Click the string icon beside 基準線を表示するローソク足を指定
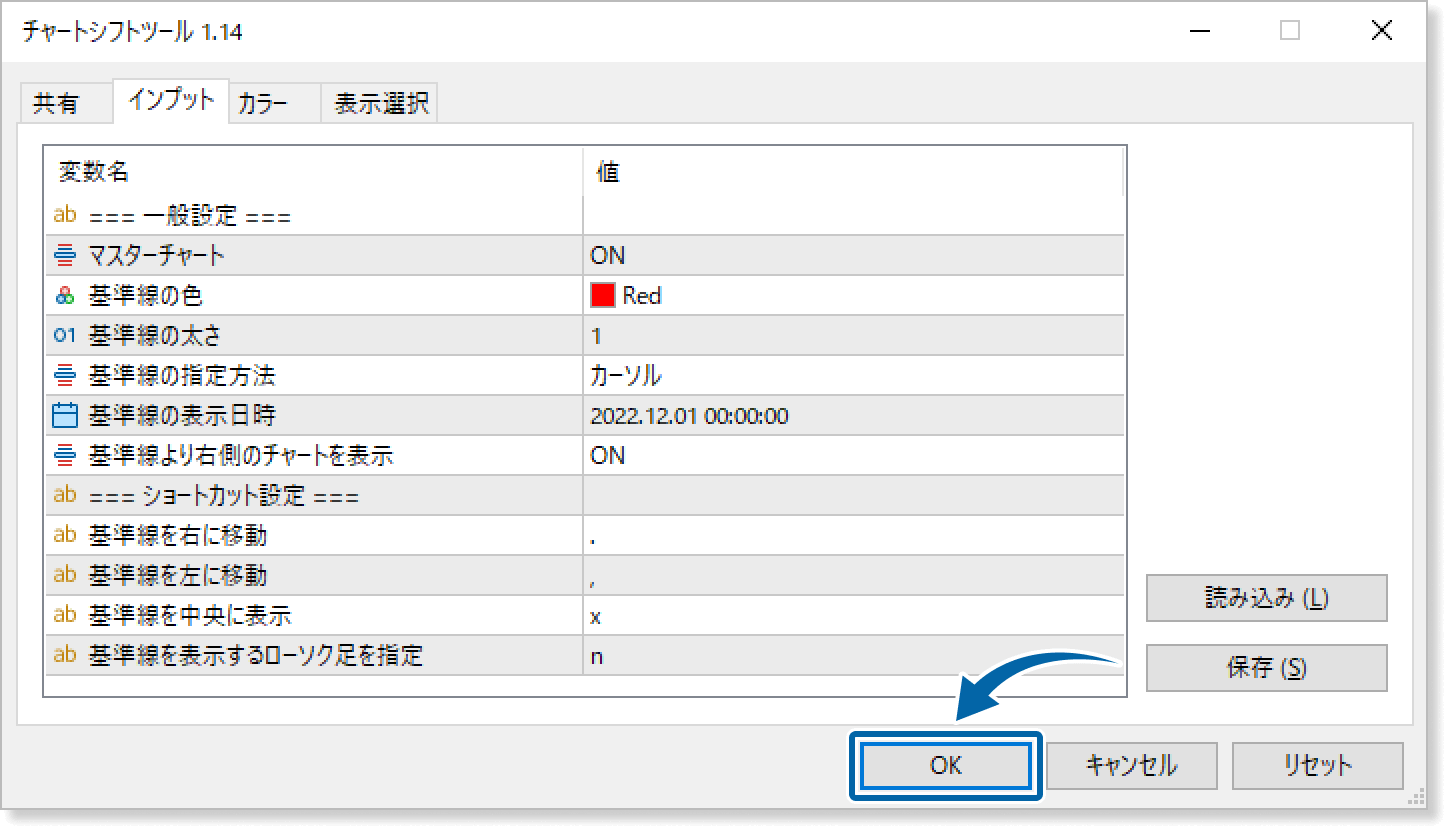The height and width of the screenshot is (830, 1450). tap(65, 655)
